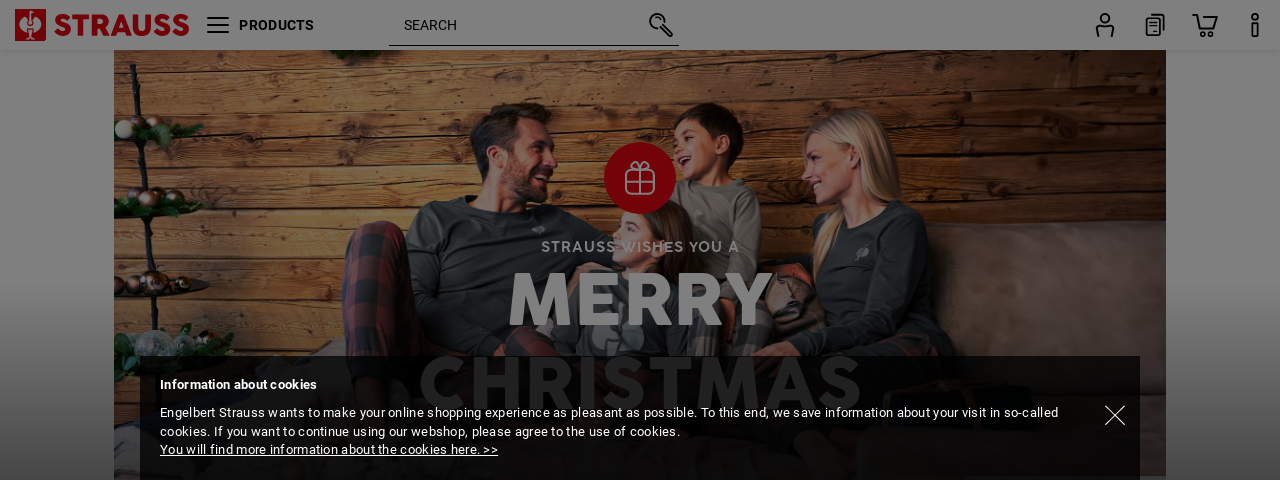Expand the PRODUCTS menu
The width and height of the screenshot is (1280, 480).
pyautogui.click(x=276, y=25)
